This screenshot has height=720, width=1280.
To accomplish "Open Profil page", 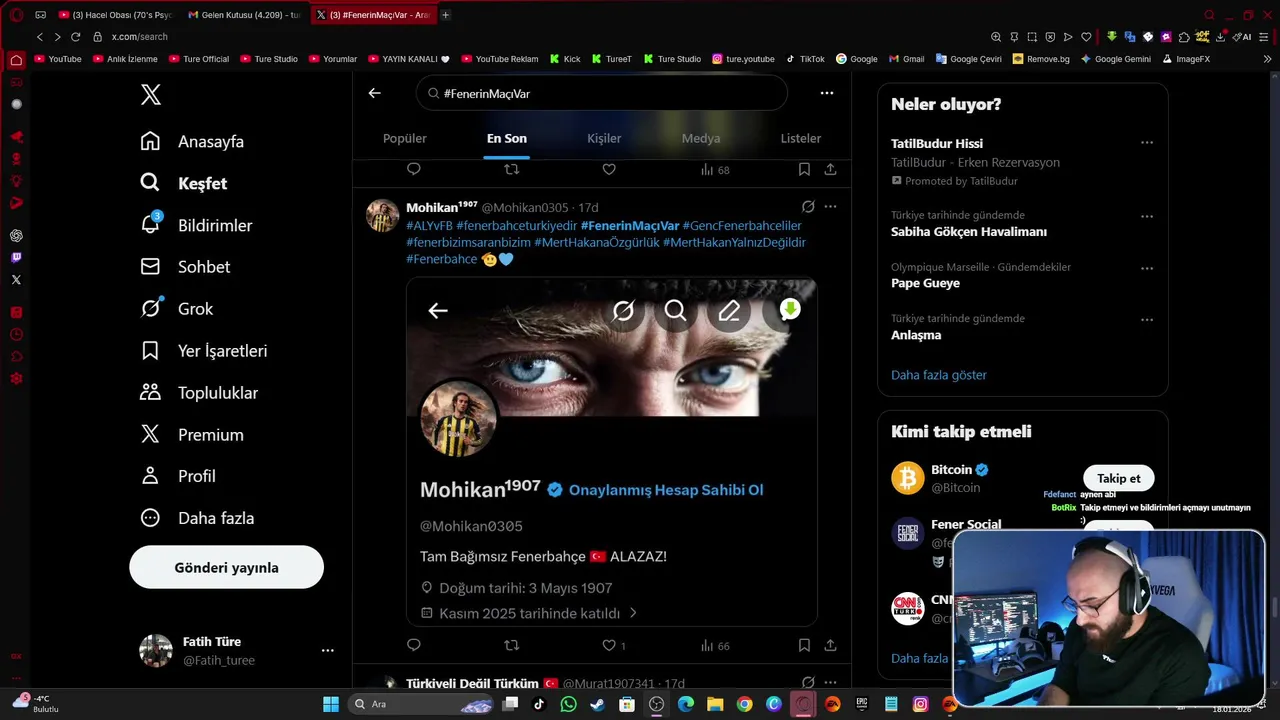I will pyautogui.click(x=178, y=476).
